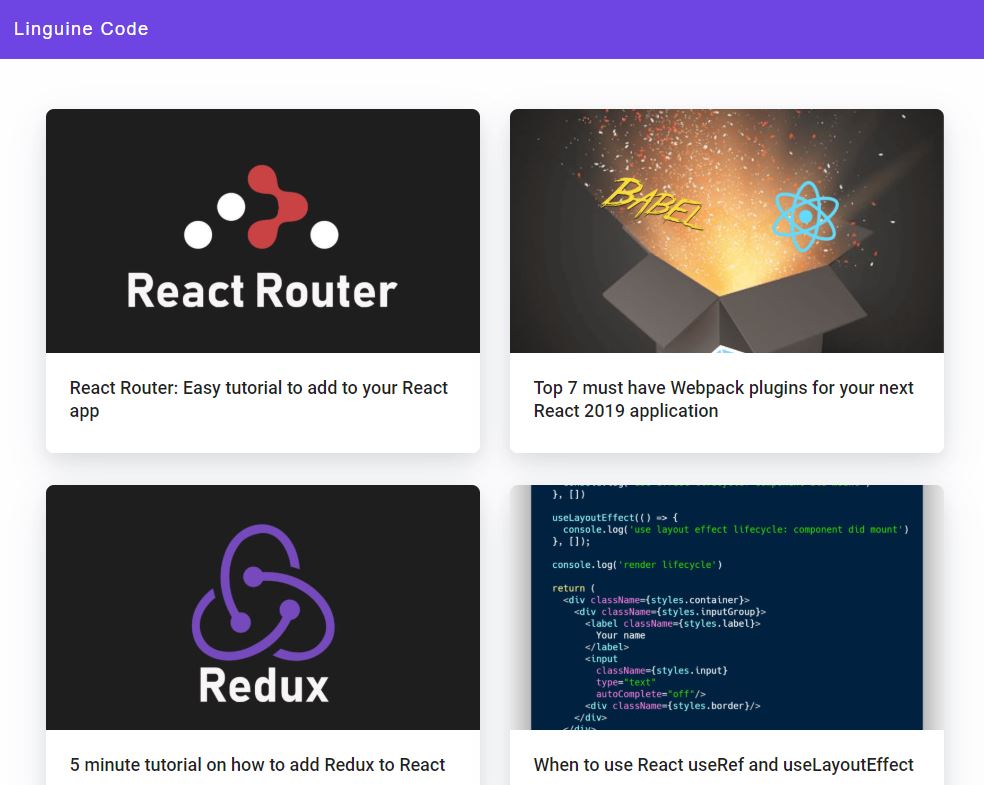984x785 pixels.
Task: Open the useLayoutEffect code snippet thumbnail
Action: 727,607
